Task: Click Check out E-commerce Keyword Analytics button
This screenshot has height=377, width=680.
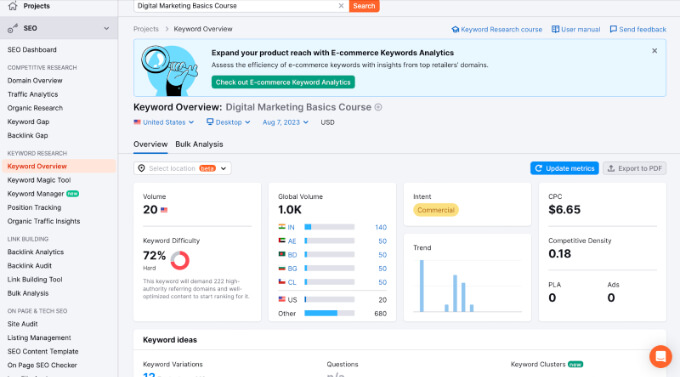Action: pos(283,82)
